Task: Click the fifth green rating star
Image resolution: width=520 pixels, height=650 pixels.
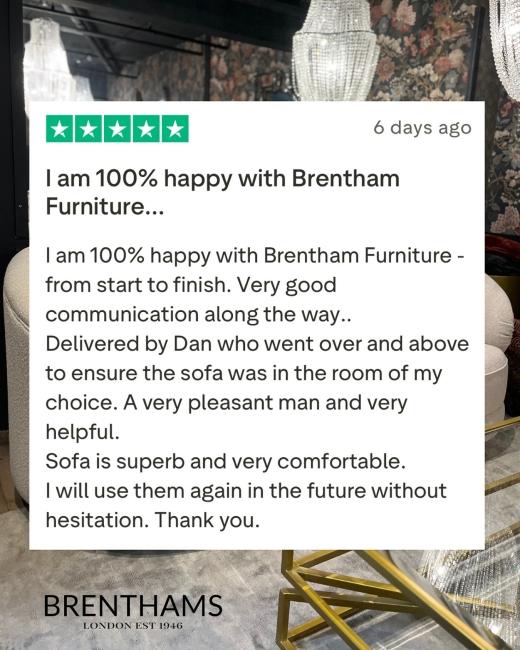Action: [175, 129]
